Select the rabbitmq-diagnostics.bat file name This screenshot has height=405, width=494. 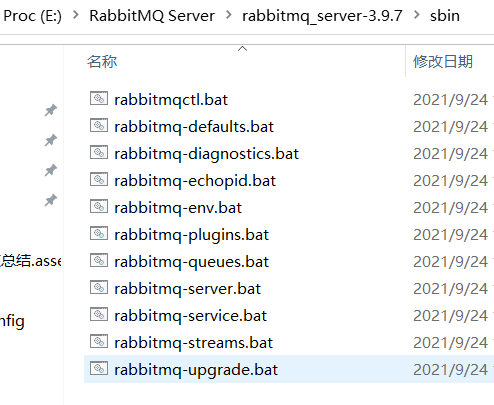coord(206,154)
